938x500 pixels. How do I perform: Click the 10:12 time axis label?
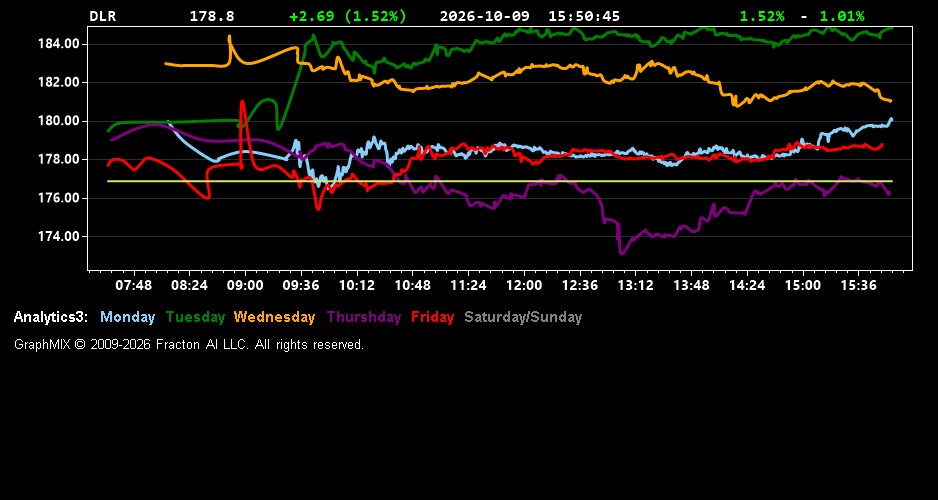coord(357,286)
